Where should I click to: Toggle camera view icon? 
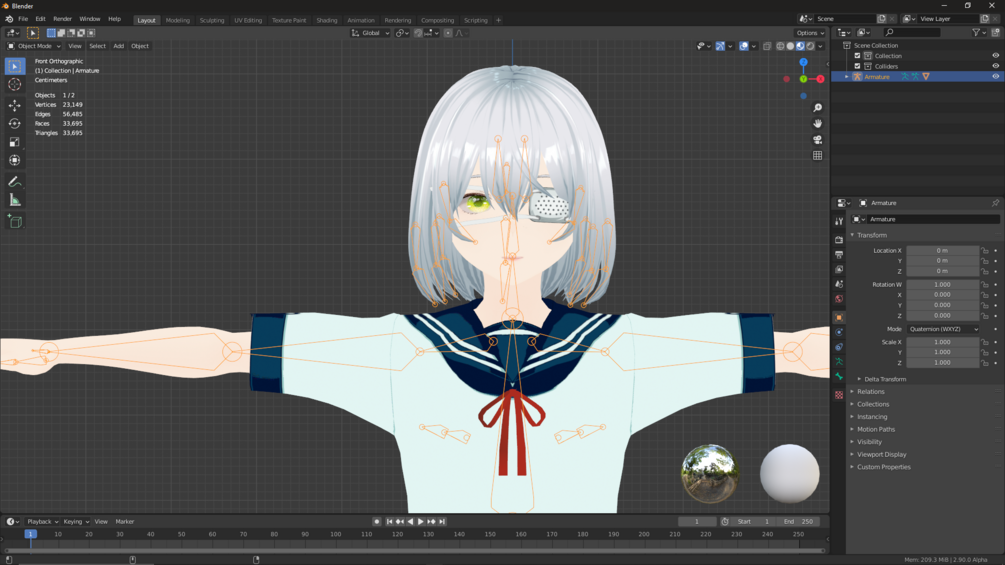(817, 140)
